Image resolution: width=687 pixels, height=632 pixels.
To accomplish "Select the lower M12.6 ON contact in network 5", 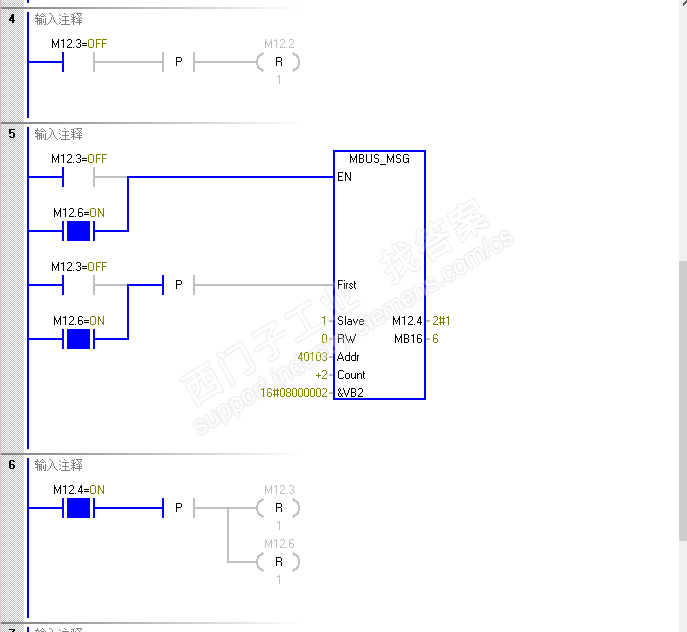I will 78,339.
